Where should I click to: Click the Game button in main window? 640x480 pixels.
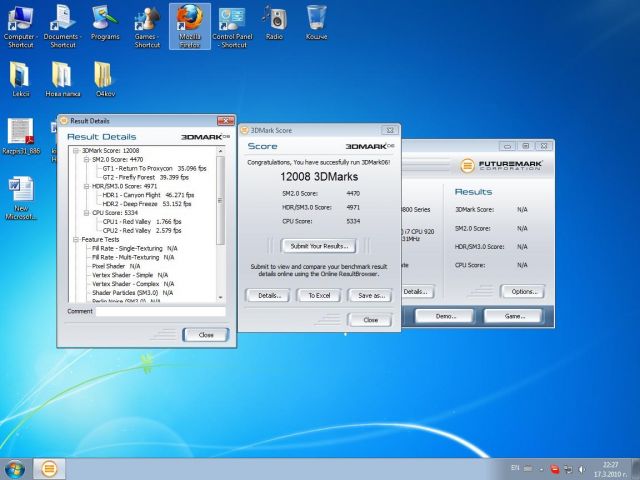(x=514, y=316)
